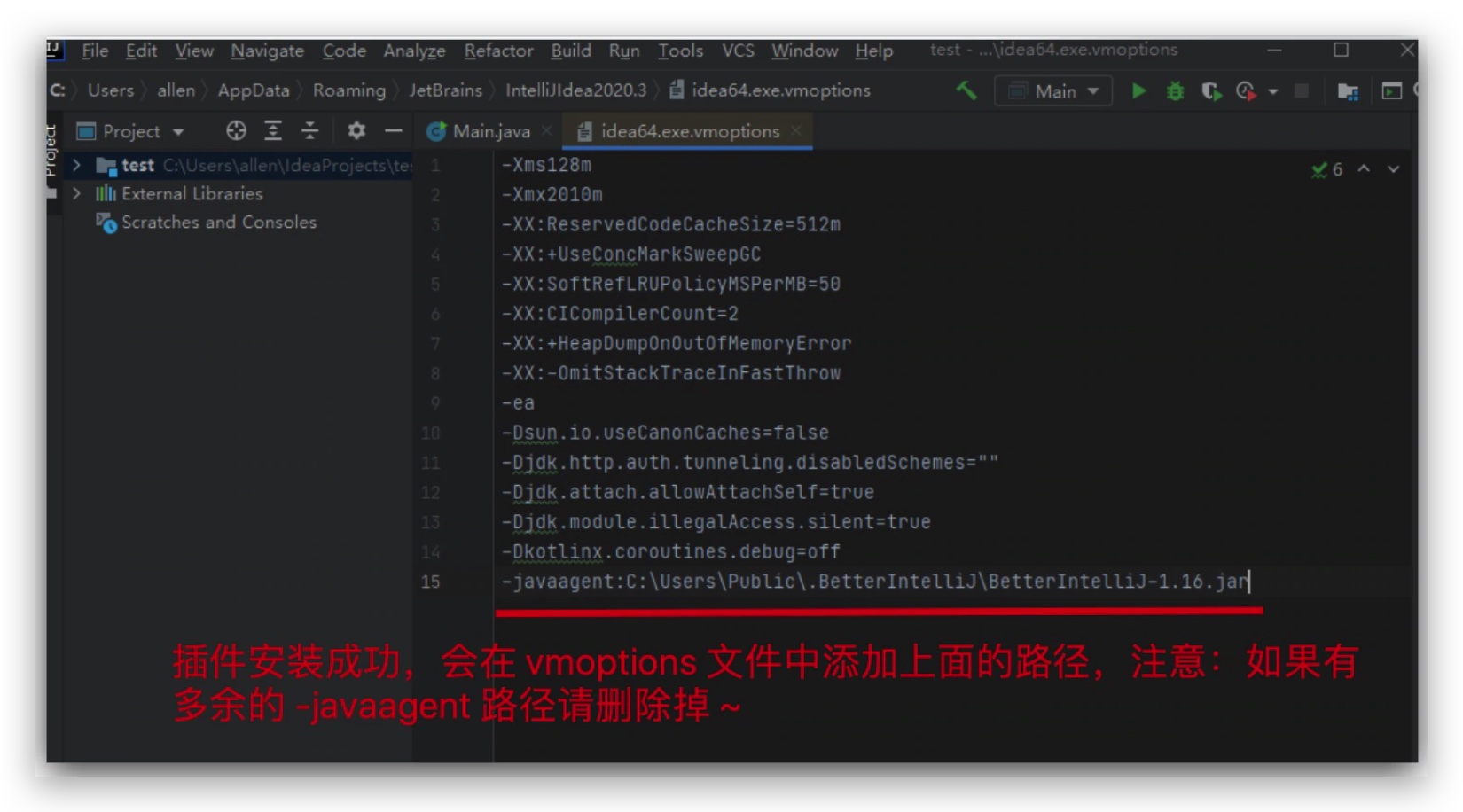The height and width of the screenshot is (812, 1463).
Task: Run Main with the green play button
Action: point(1138,90)
